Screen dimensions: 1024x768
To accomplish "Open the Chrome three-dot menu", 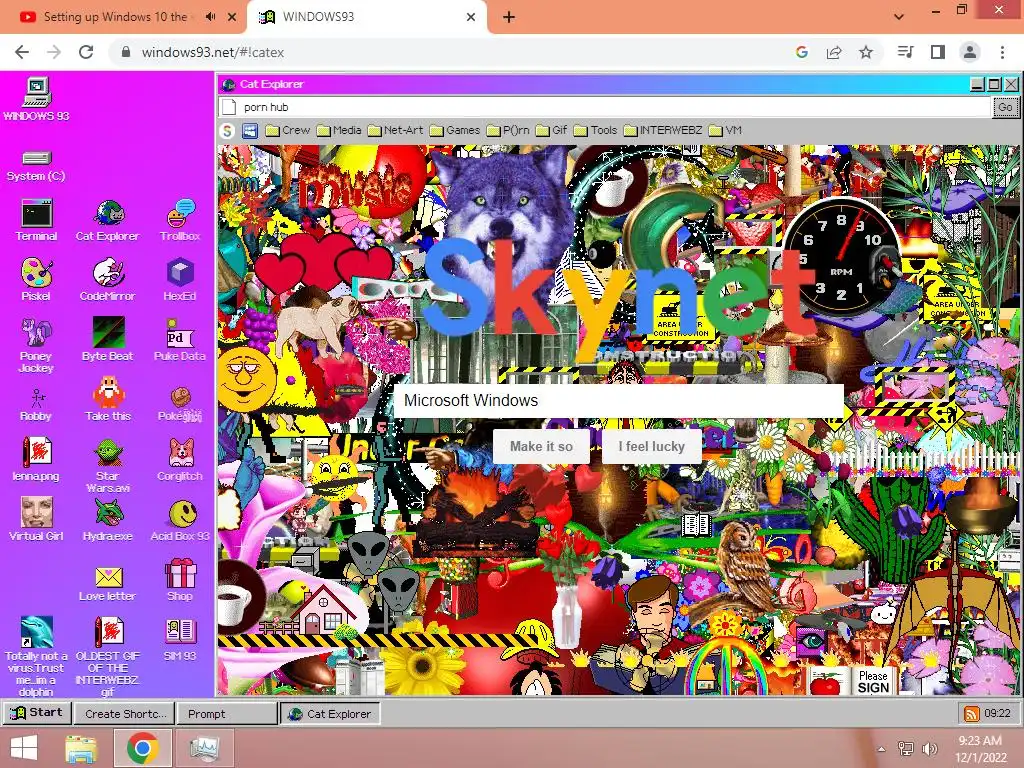I will (1002, 52).
